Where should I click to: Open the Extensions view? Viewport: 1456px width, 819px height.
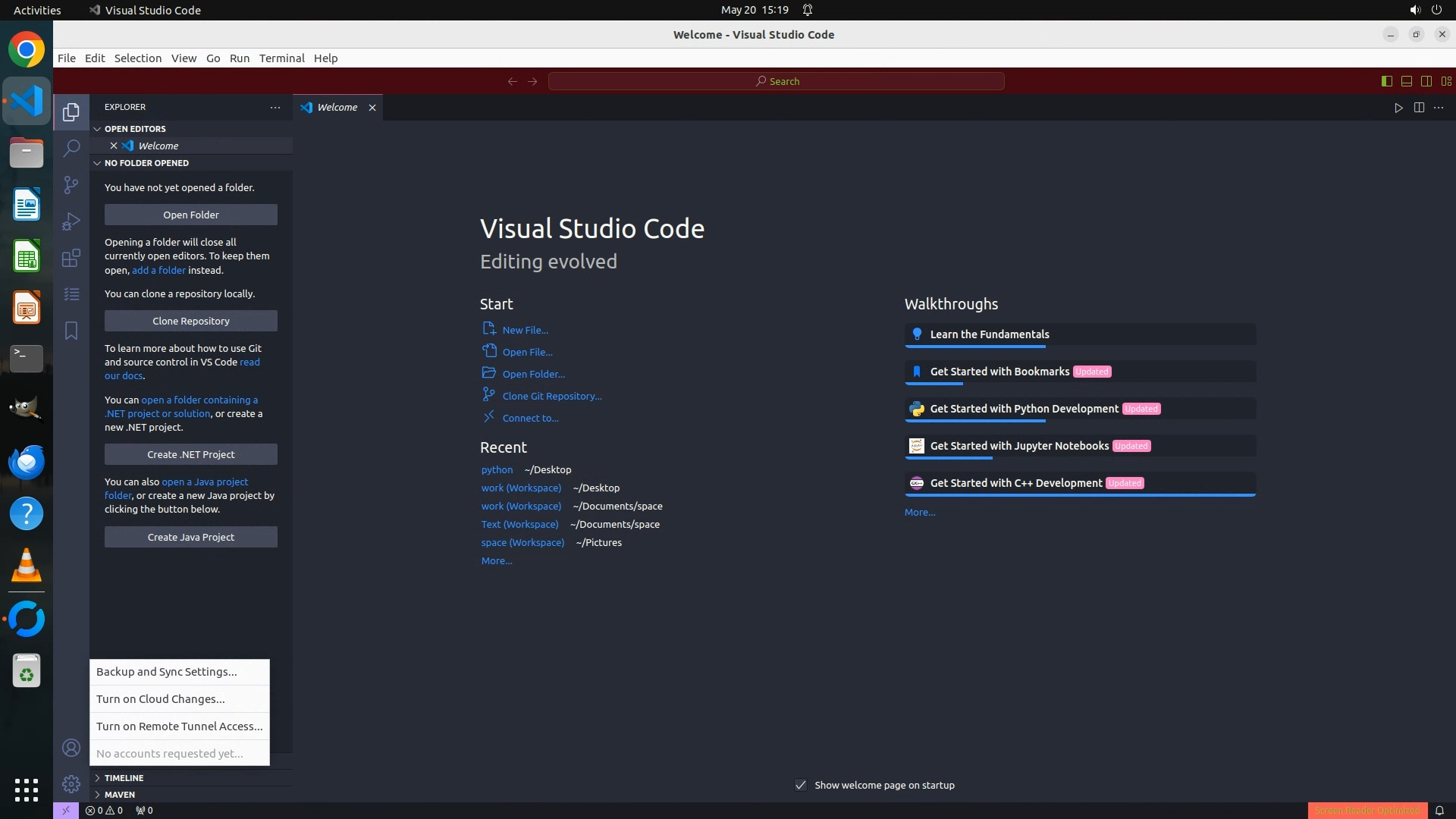71,258
